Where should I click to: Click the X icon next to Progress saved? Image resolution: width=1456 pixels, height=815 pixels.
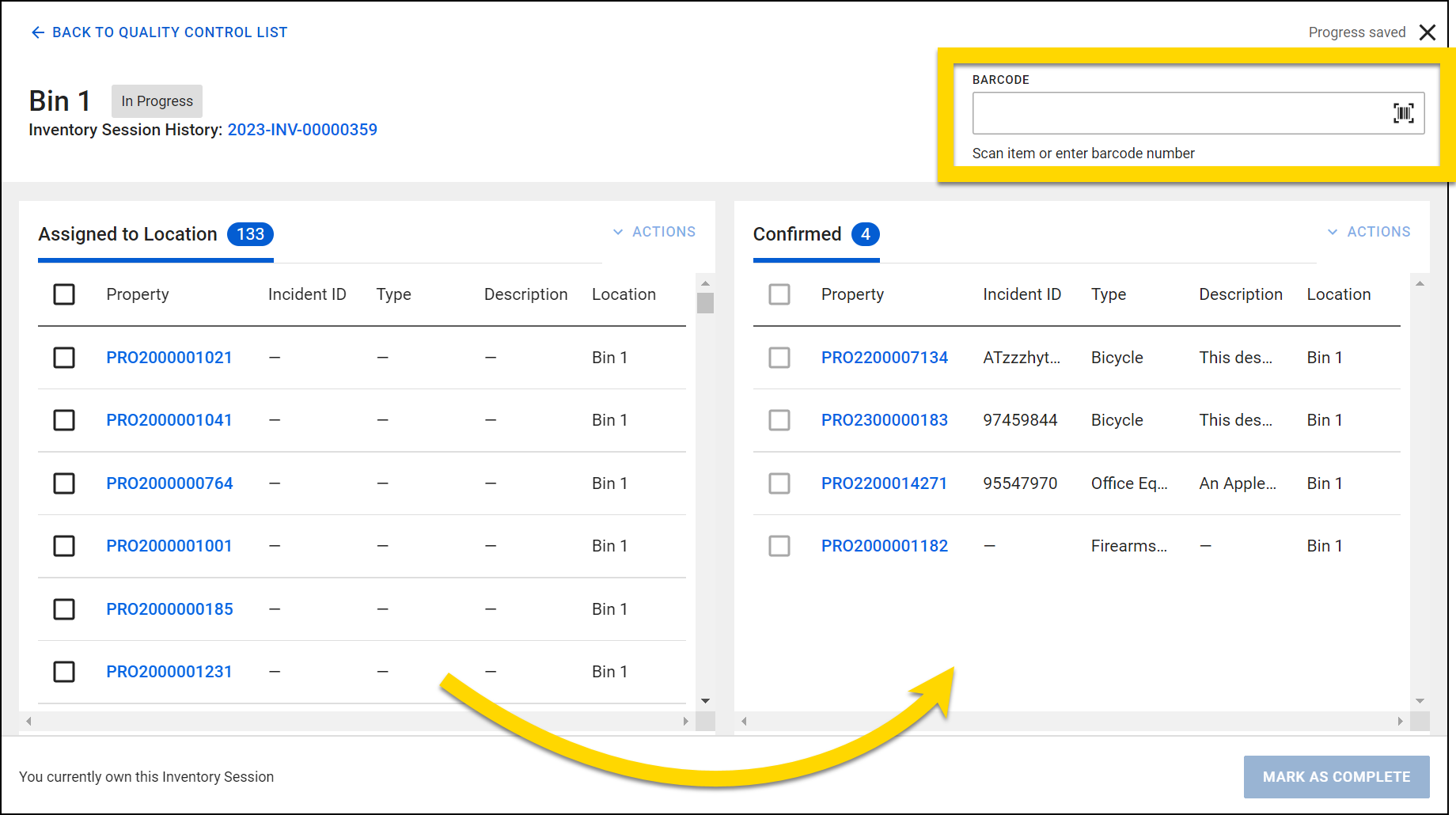(1428, 32)
